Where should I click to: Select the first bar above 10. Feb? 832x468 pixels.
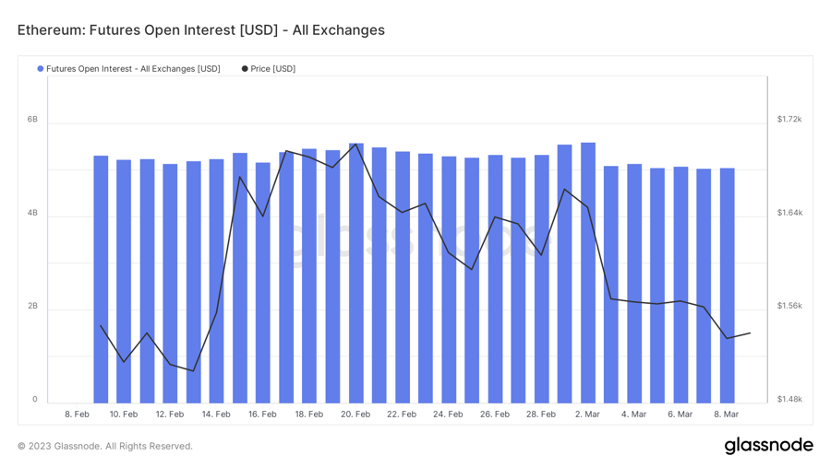(x=124, y=282)
